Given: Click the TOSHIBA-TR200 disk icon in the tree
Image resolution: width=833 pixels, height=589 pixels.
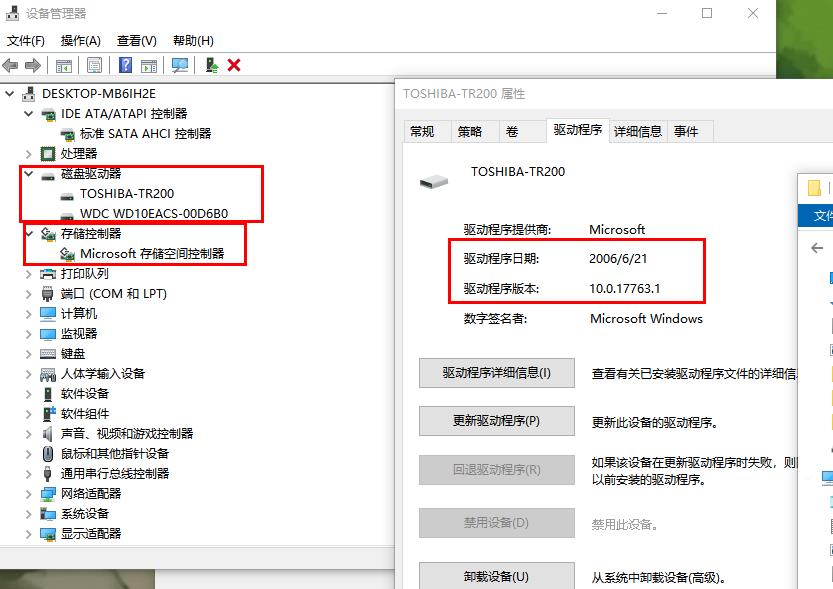Looking at the screenshot, I should (x=67, y=196).
